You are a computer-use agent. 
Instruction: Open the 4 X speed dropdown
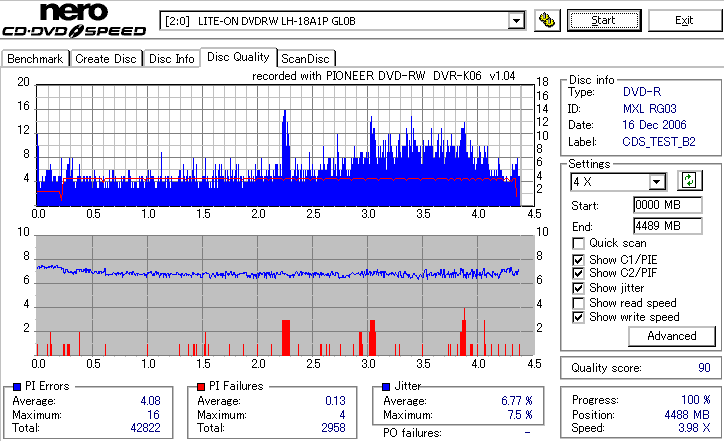pos(656,181)
